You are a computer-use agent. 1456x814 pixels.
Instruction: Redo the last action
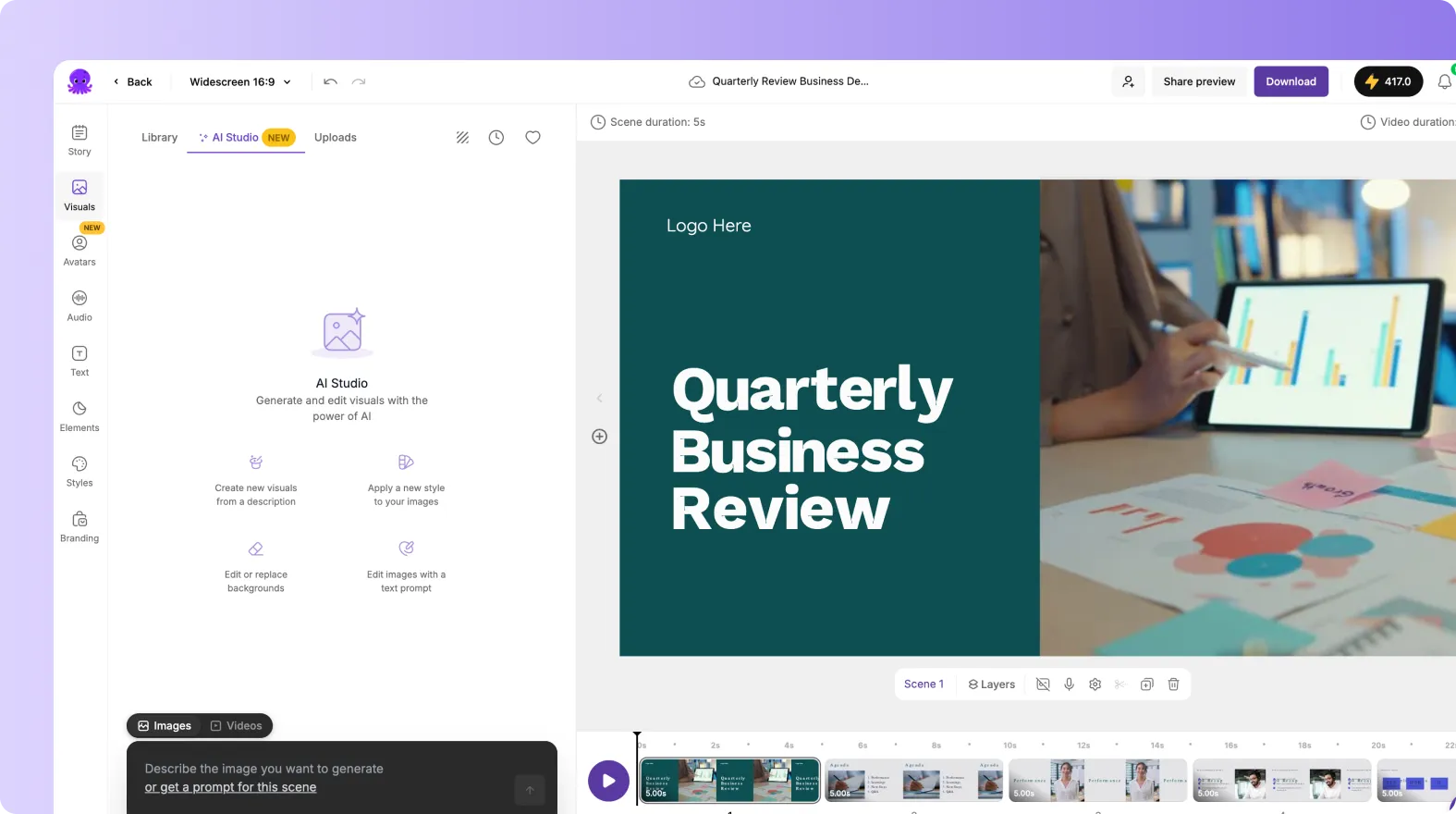click(359, 81)
